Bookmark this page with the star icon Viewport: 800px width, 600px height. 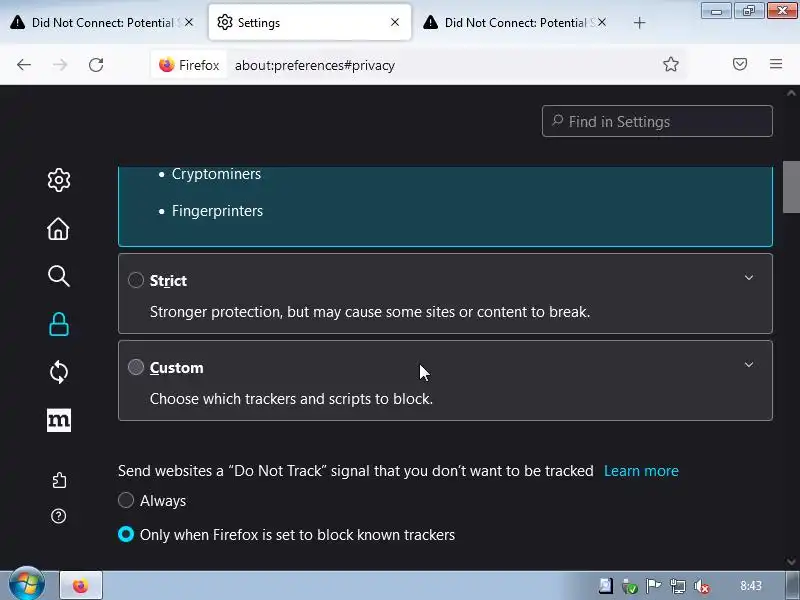tap(671, 65)
